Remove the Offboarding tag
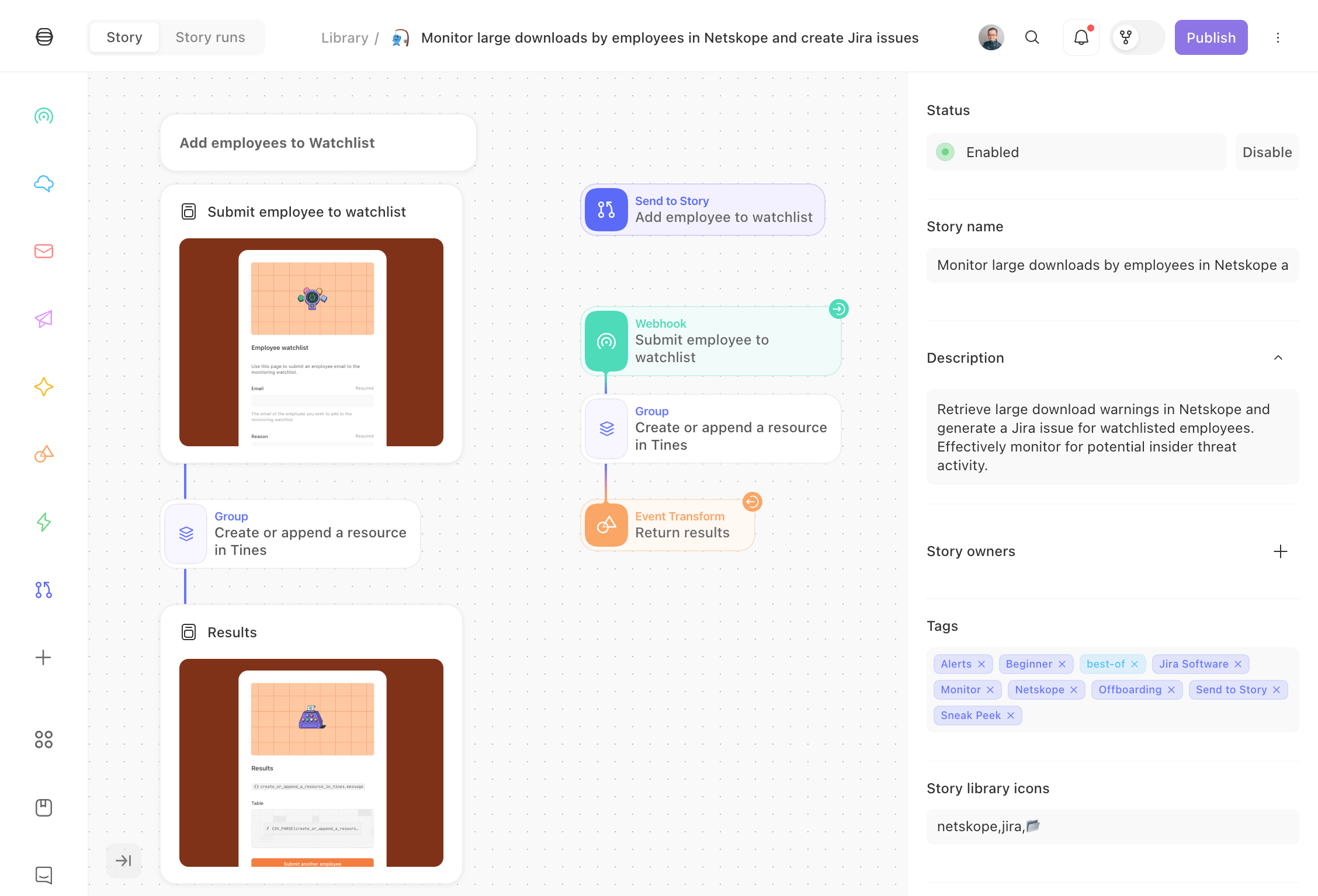Screen dimensions: 1318x896 (x=1171, y=690)
